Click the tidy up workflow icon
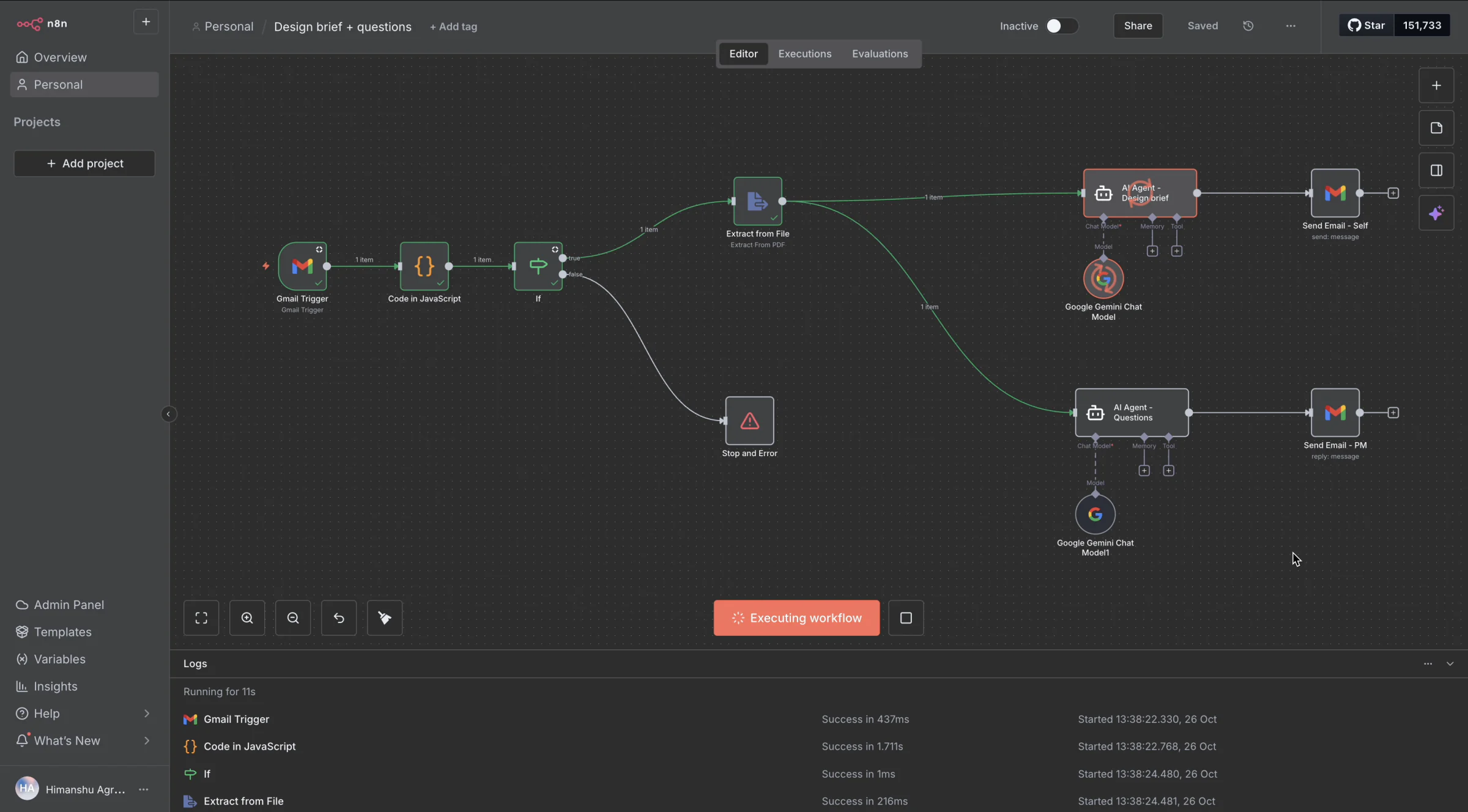Viewport: 1468px width, 812px height. point(385,618)
